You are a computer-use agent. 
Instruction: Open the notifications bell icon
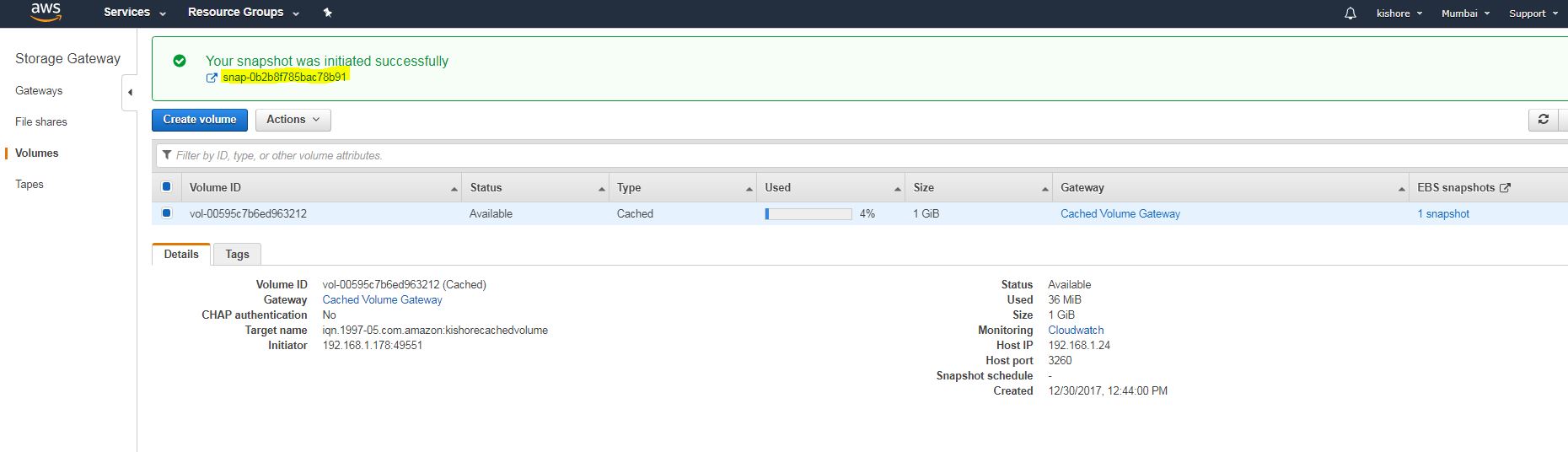[x=1350, y=13]
